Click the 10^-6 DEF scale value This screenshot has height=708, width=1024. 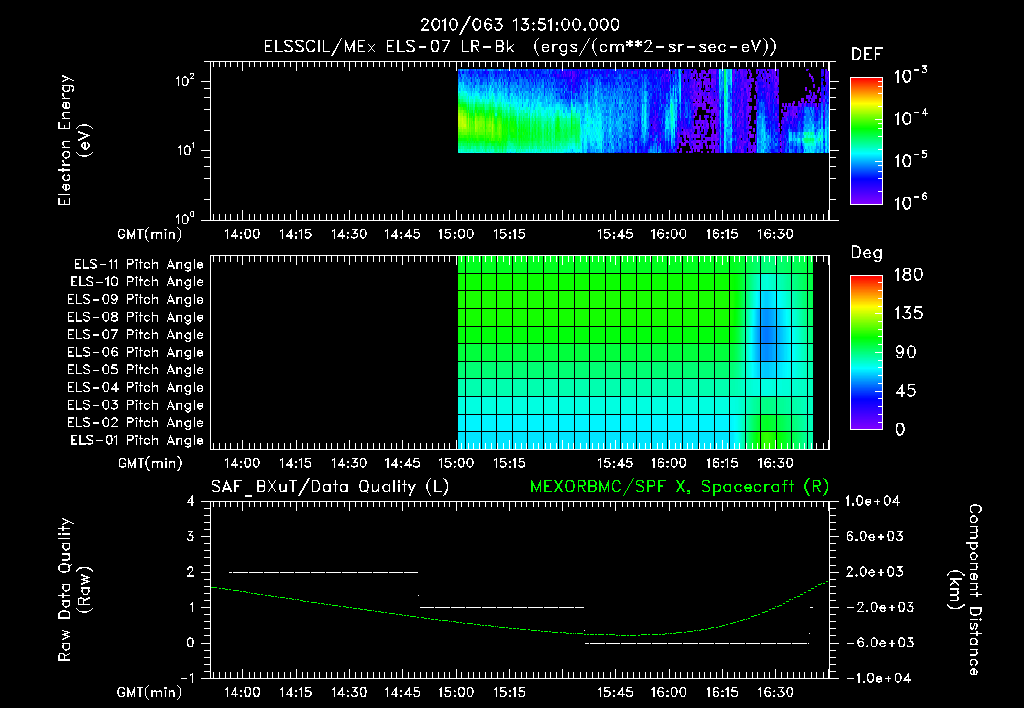pos(910,202)
